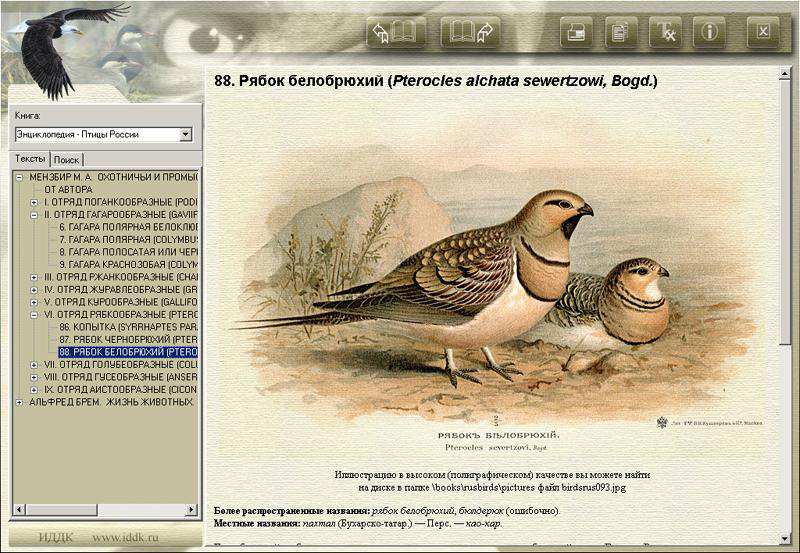Click the Tx text settings icon
This screenshot has width=800, height=553.
(665, 32)
